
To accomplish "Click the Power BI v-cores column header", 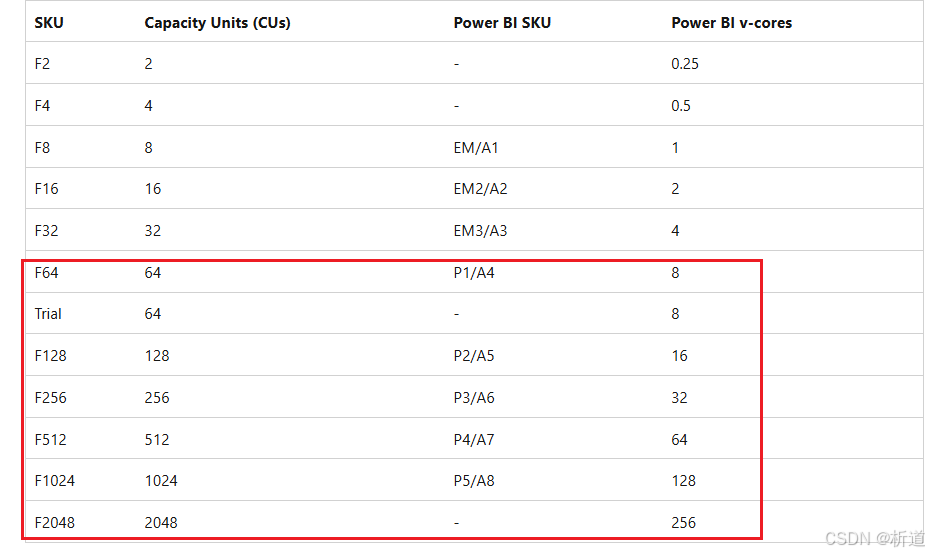I will (x=731, y=22).
